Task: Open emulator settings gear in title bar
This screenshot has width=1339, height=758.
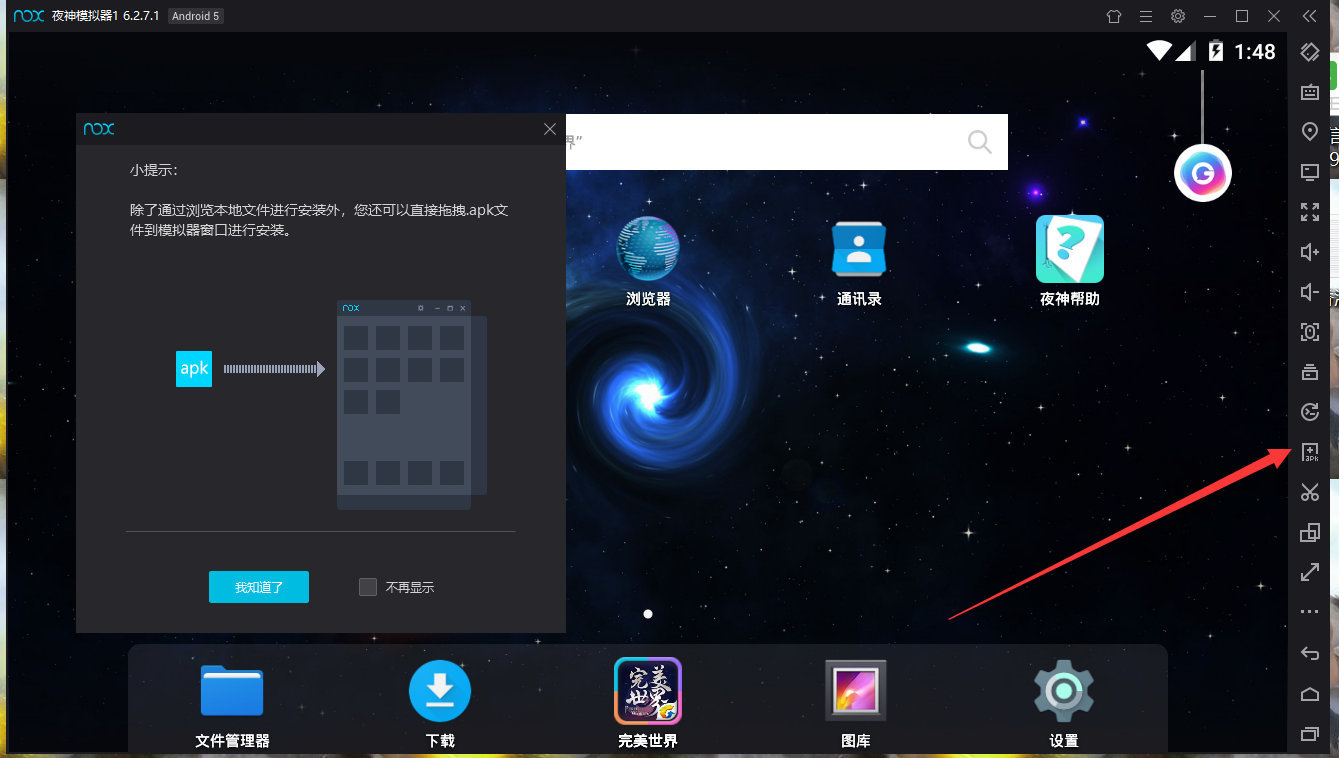Action: click(1177, 16)
